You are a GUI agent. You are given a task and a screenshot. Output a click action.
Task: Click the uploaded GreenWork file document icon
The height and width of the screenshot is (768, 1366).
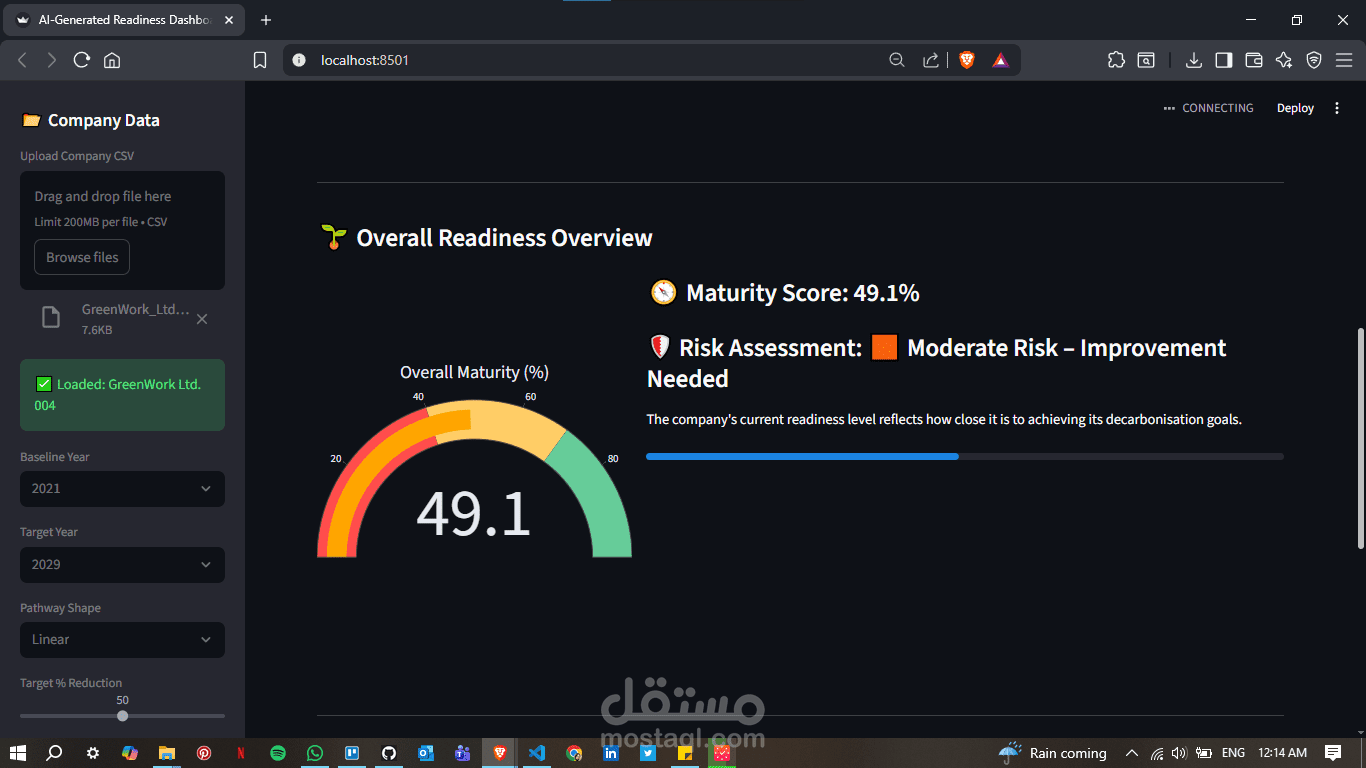coord(50,318)
